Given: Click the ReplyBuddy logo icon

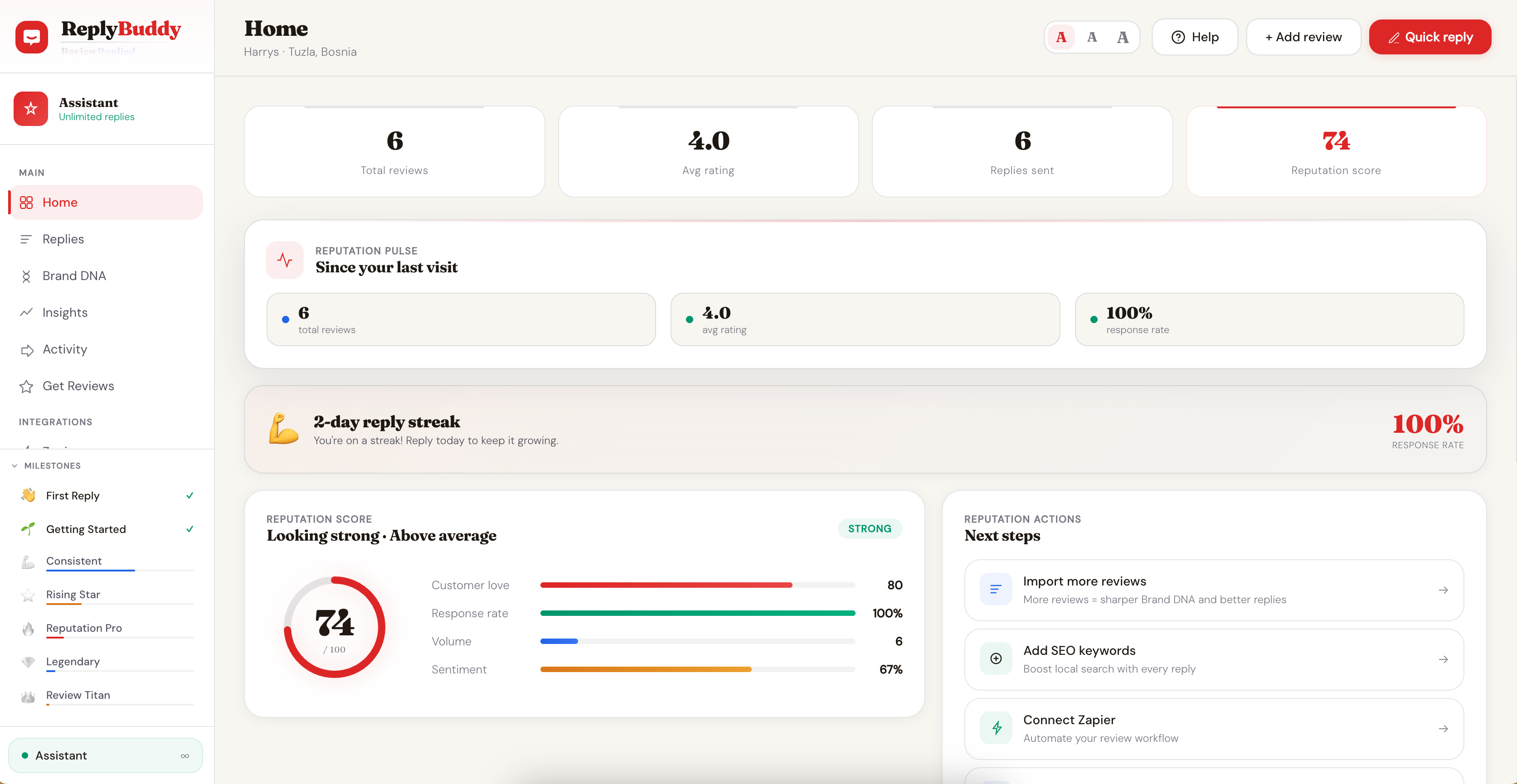Looking at the screenshot, I should [x=32, y=37].
